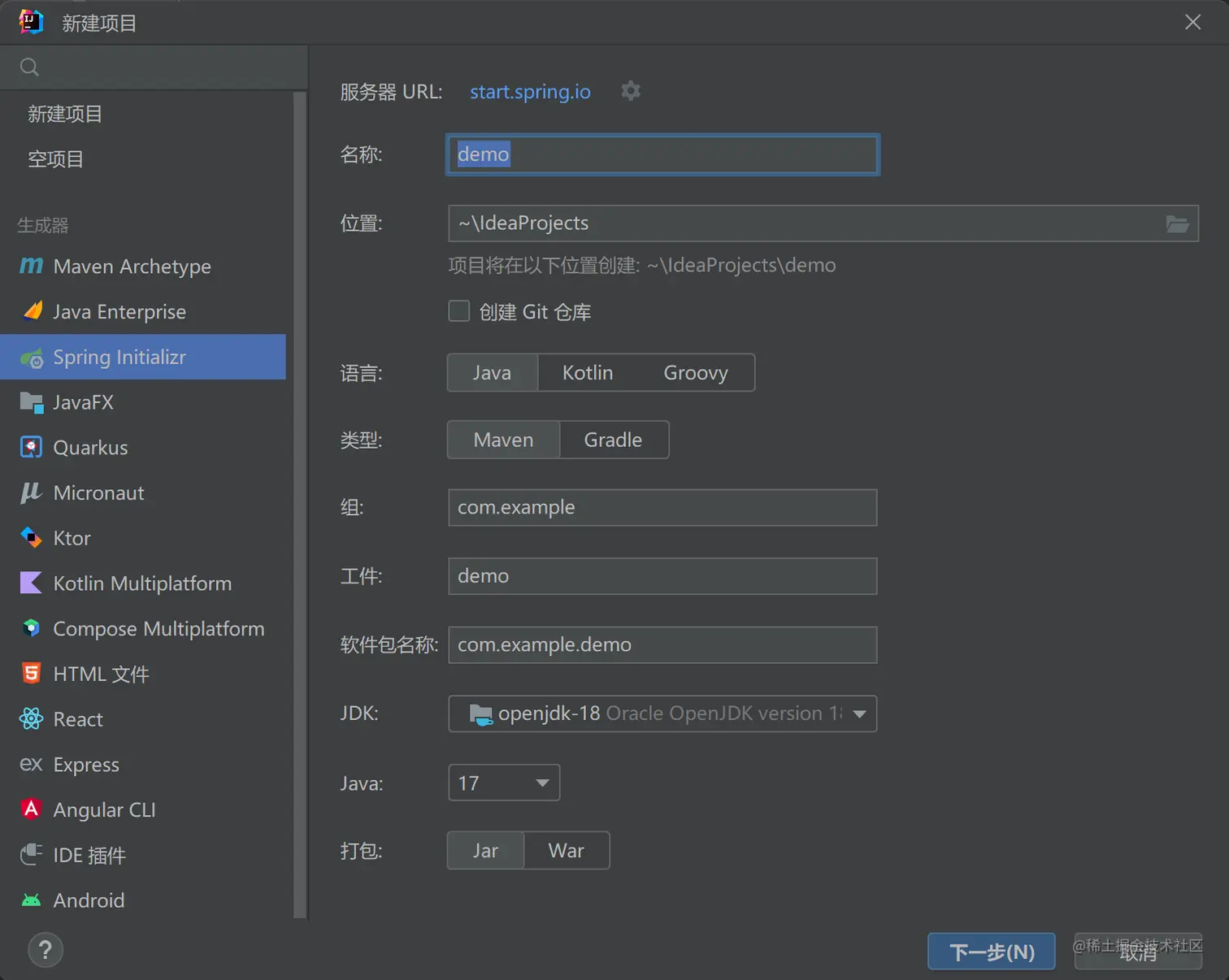The height and width of the screenshot is (980, 1229).
Task: Click the sidebar vertical scrollbar
Action: tap(301, 504)
